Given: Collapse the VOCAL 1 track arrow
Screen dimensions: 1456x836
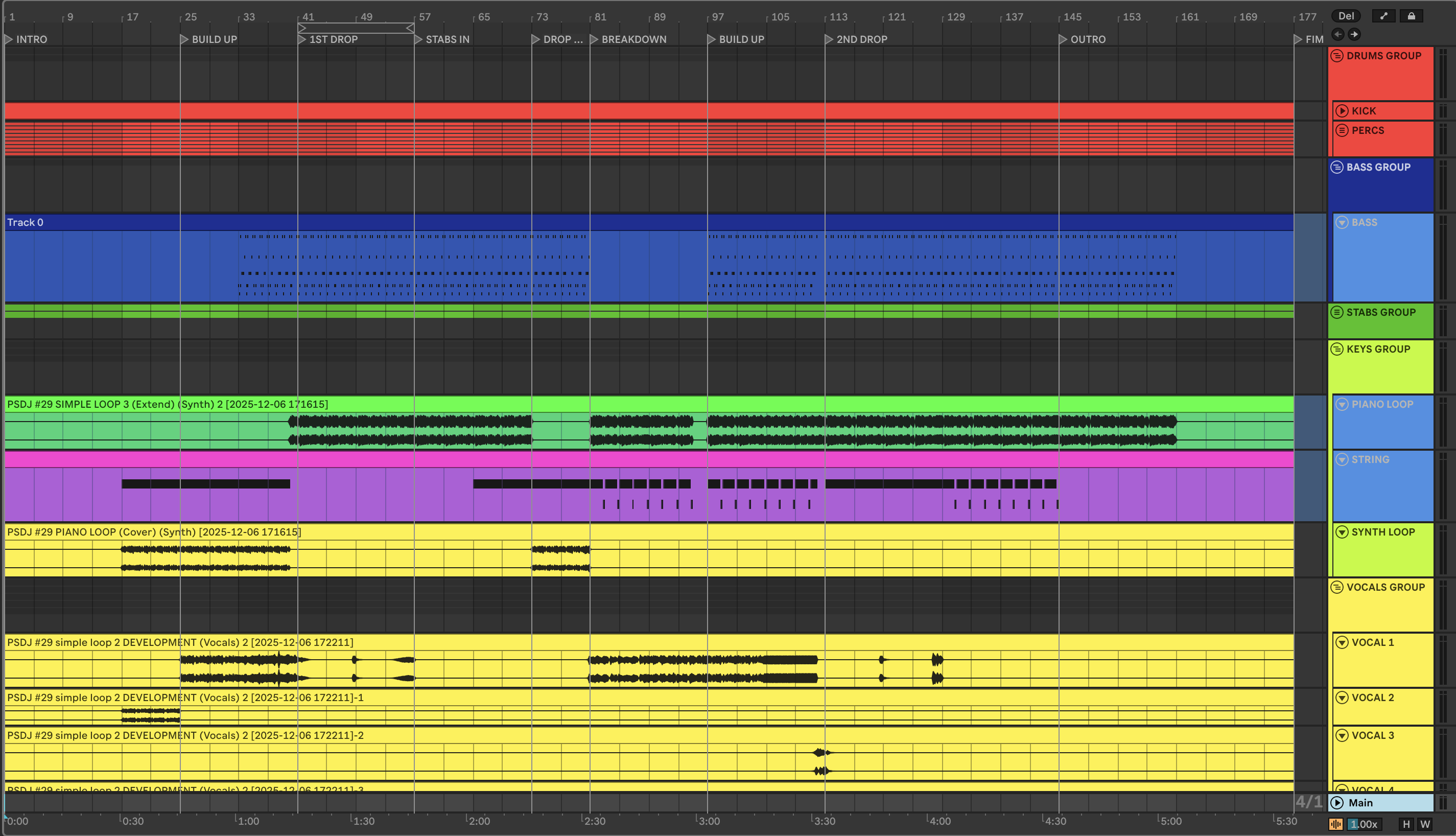Looking at the screenshot, I should point(1342,642).
